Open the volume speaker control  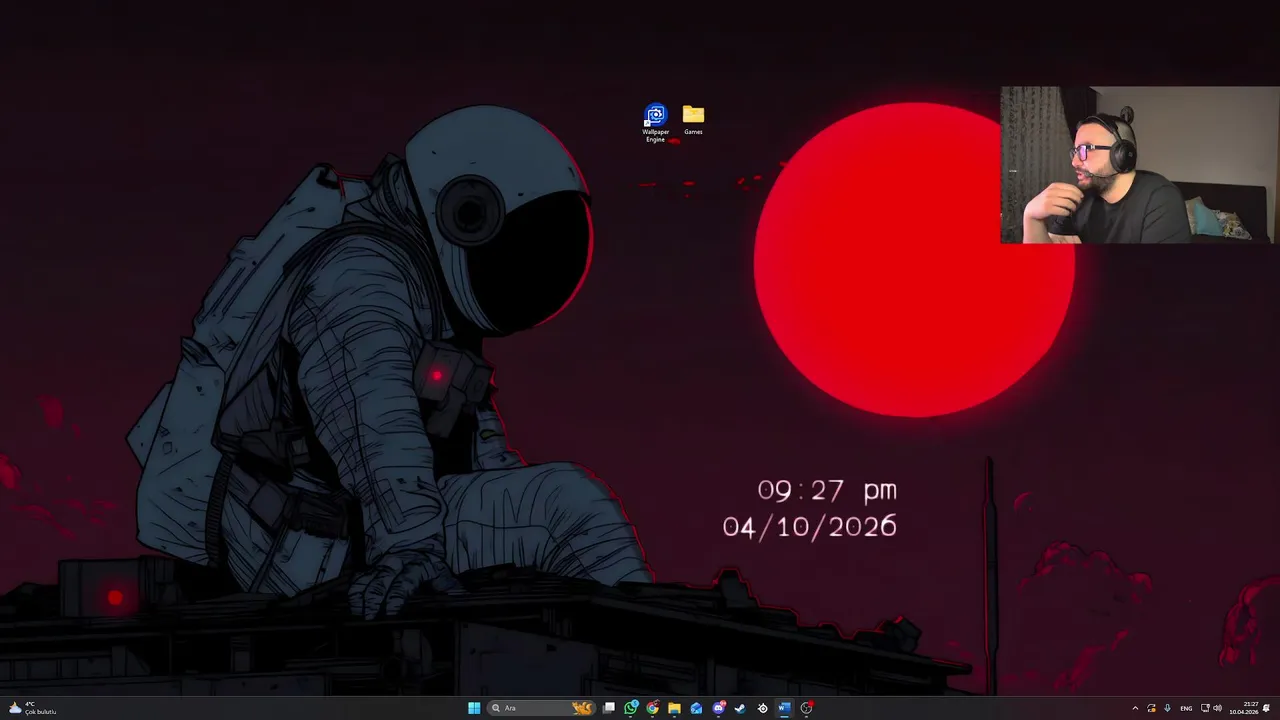pyautogui.click(x=1217, y=708)
